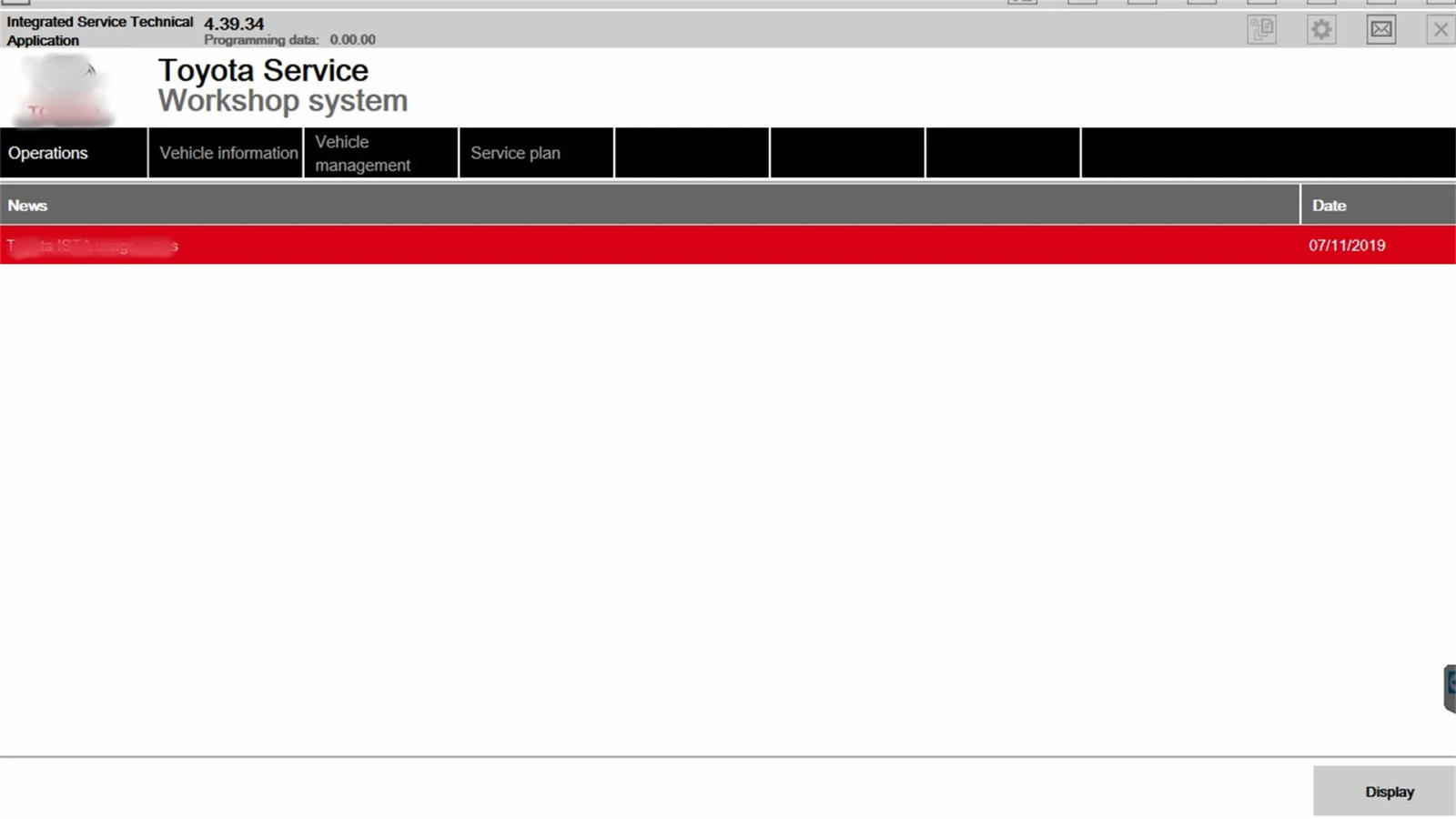Click the blurred brand logo
Screen dimensions: 1456x819
click(x=64, y=90)
